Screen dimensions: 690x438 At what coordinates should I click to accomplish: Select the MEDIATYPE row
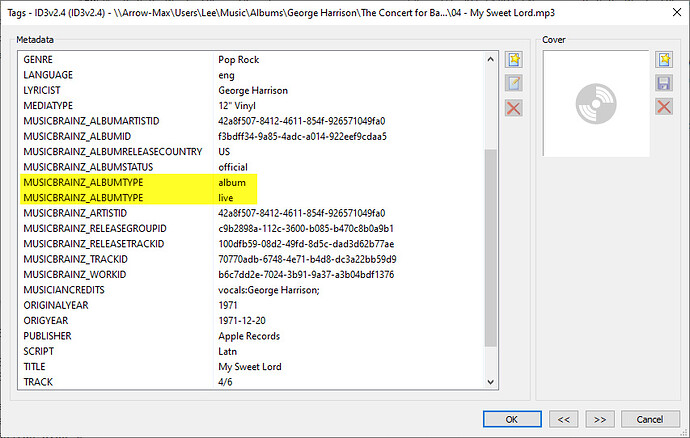(251, 106)
